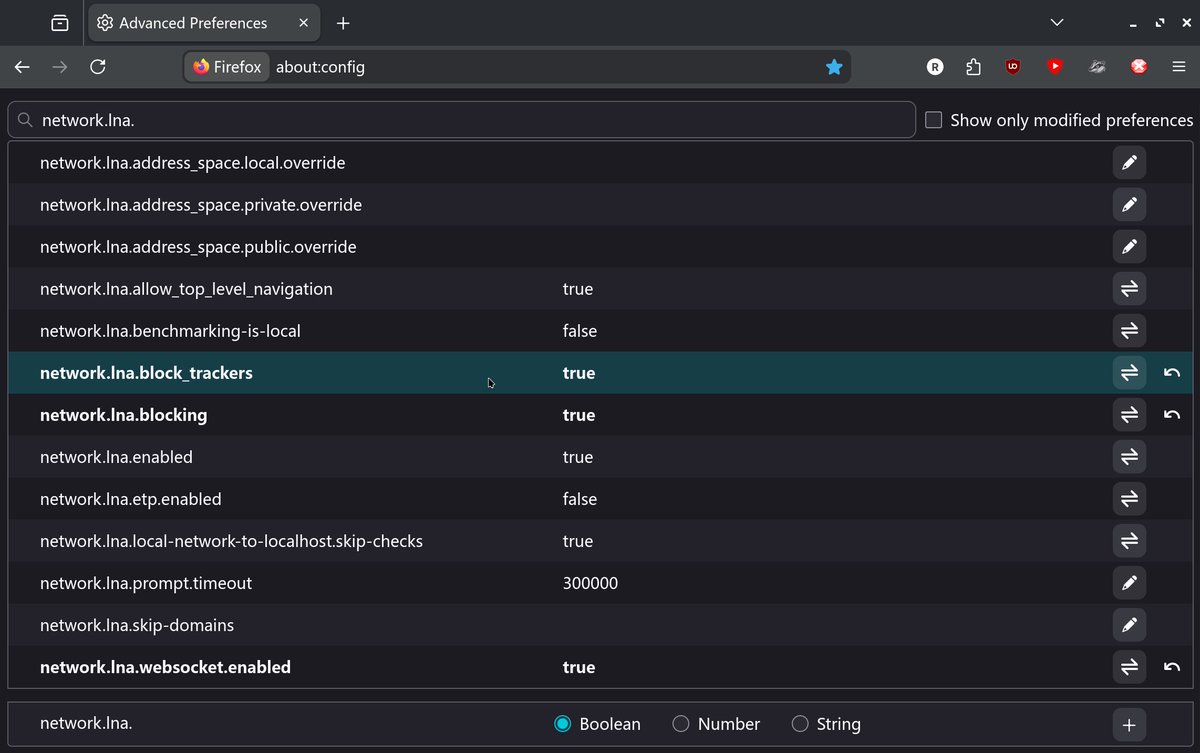Toggle network.lna.enabled value
1200x753 pixels.
[1129, 457]
